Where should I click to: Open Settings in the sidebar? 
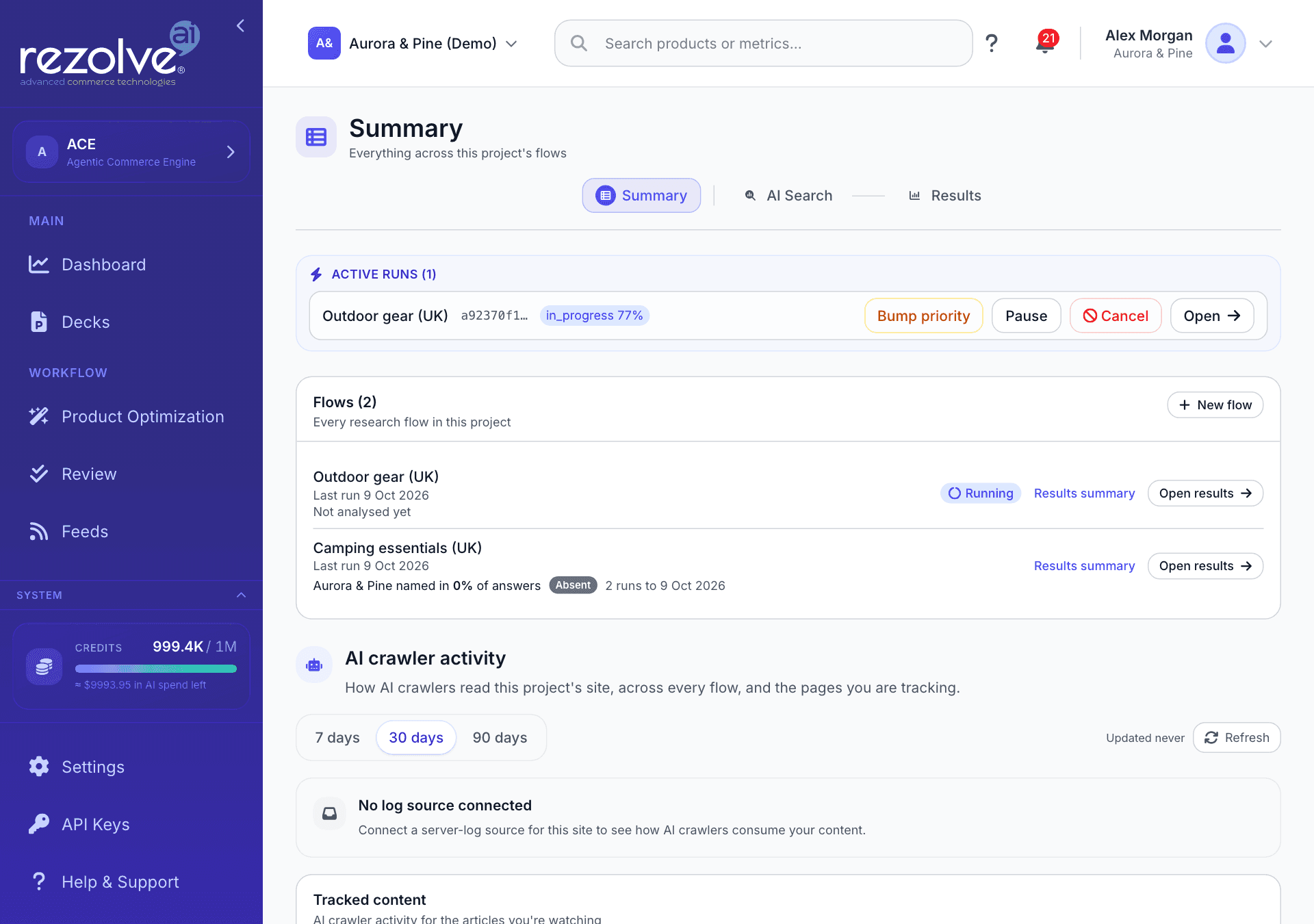click(131, 767)
